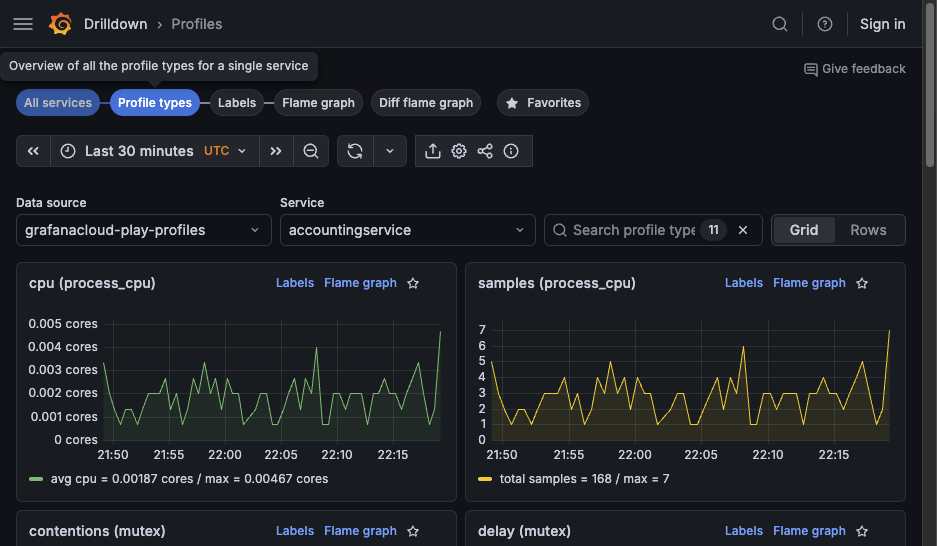Open the hamburger navigation menu
The image size is (937, 546).
23,24
